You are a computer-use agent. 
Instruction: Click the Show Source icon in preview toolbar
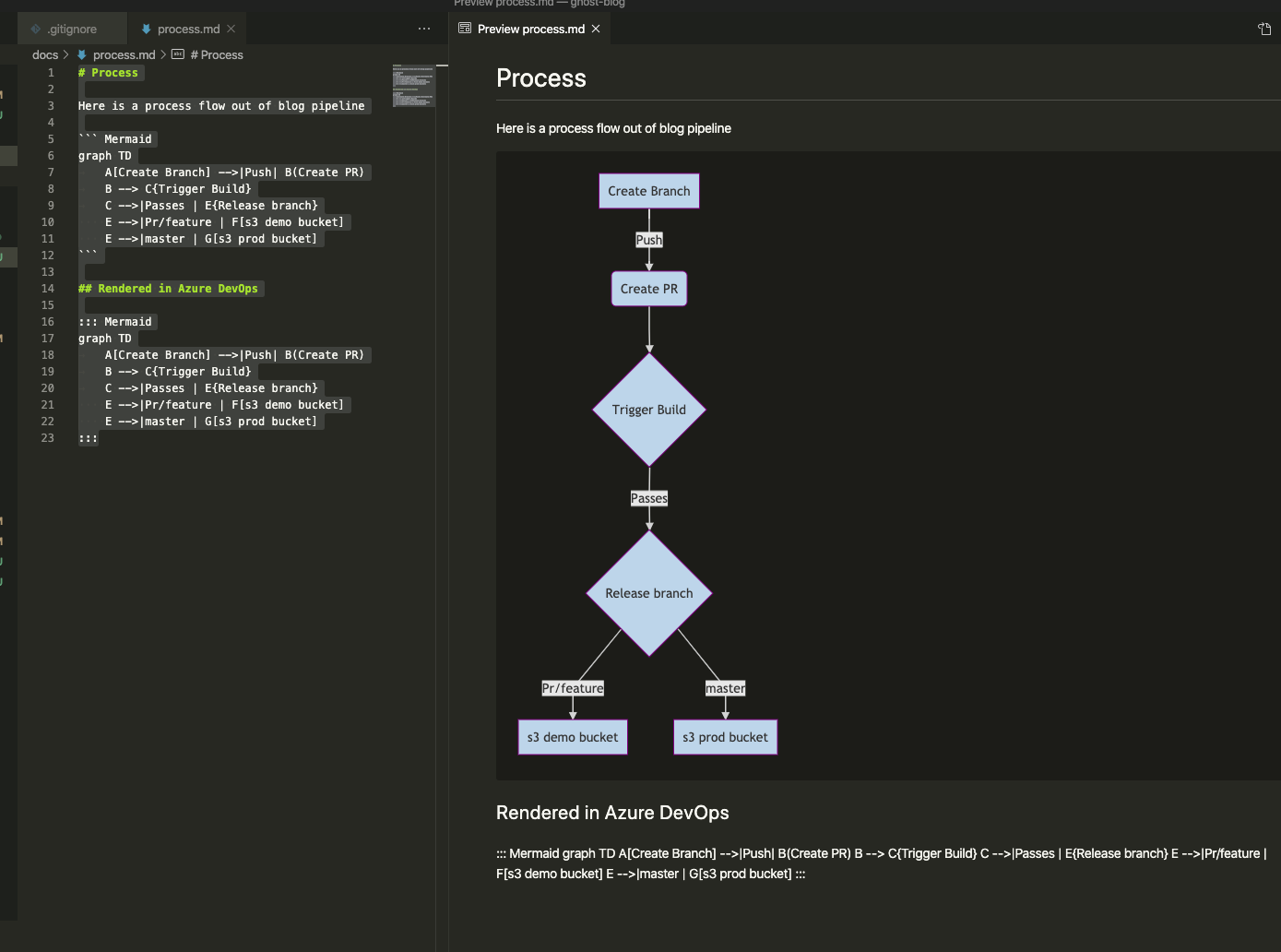tap(1263, 29)
